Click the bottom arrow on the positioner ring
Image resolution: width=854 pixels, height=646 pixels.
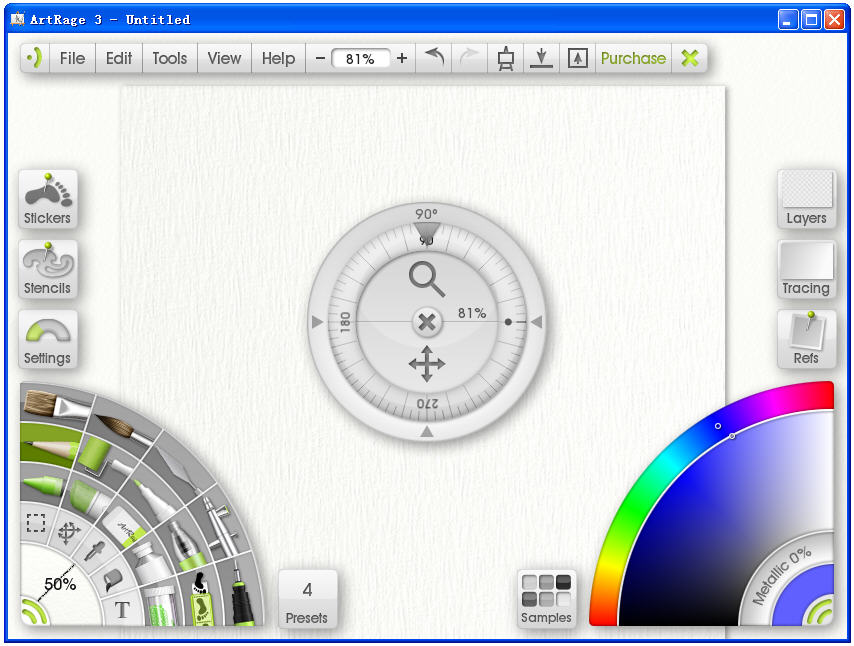427,432
